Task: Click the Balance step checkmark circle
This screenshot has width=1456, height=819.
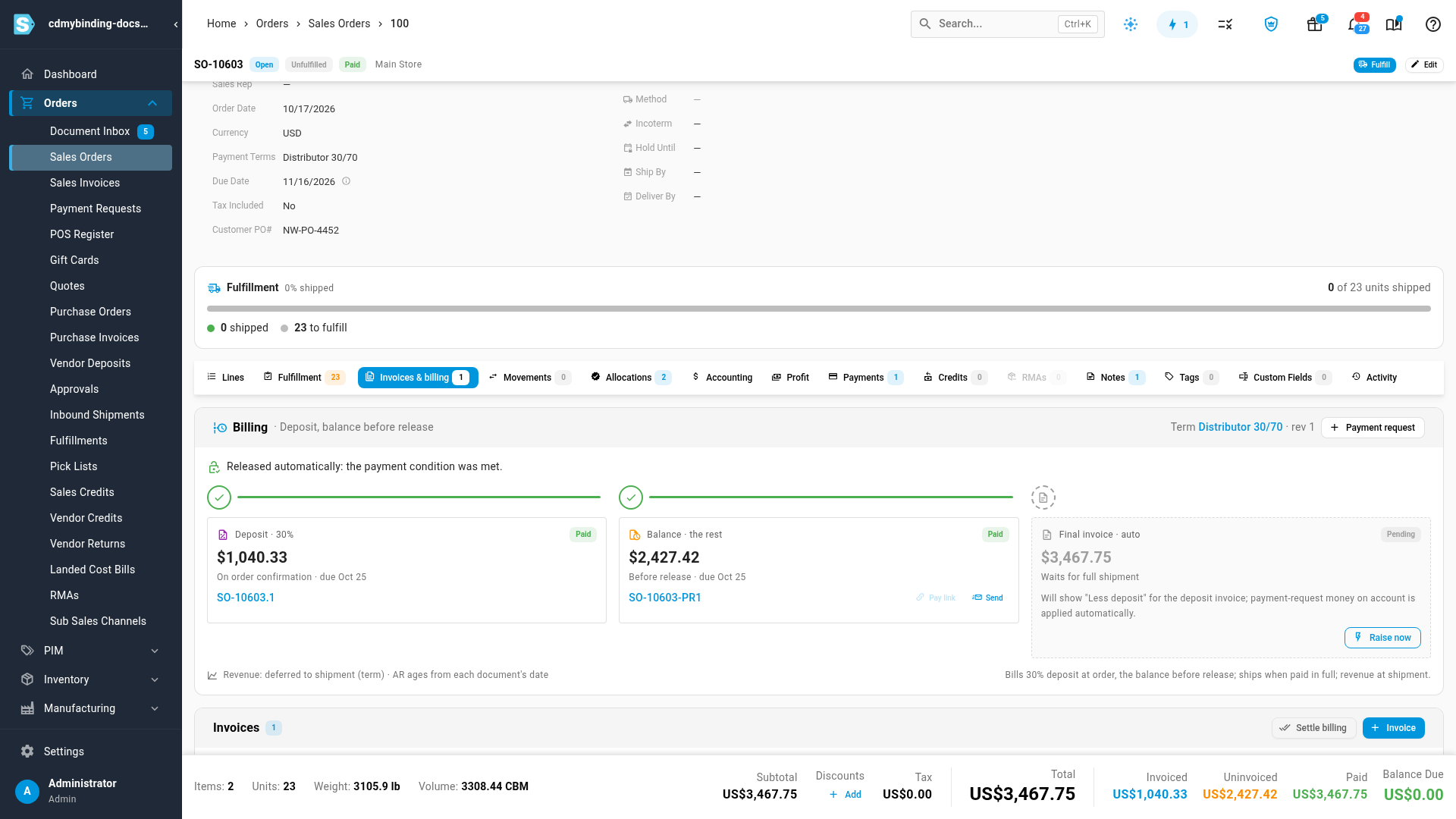Action: (x=631, y=497)
